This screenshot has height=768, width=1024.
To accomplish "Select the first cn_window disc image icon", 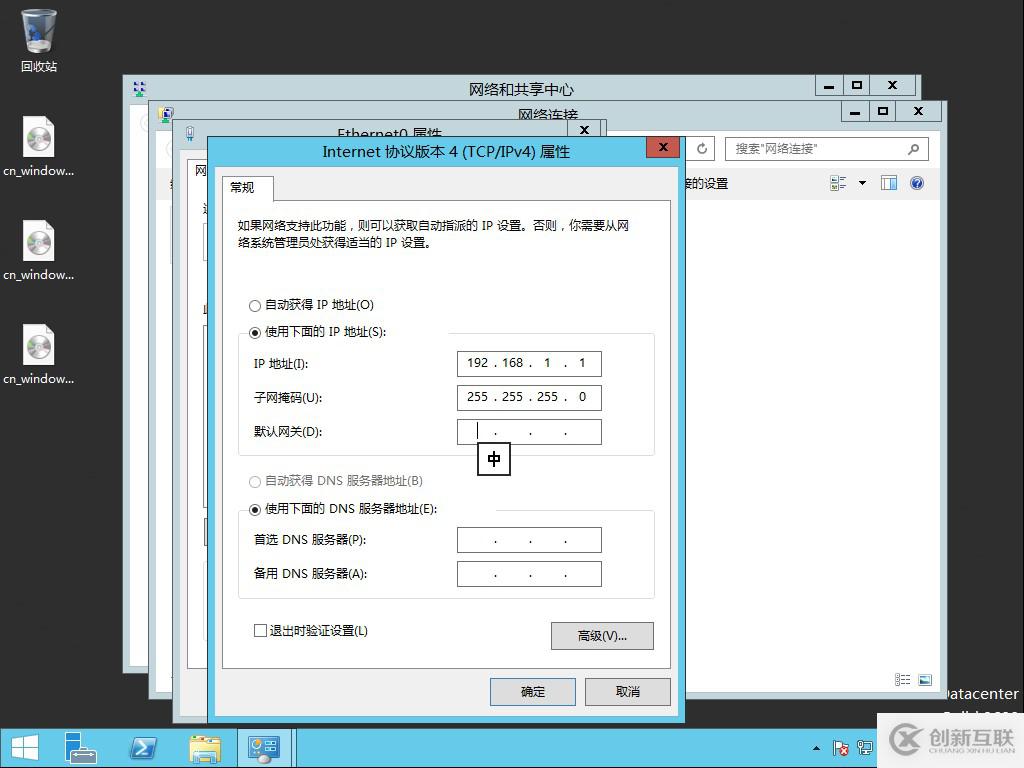I will tap(39, 146).
